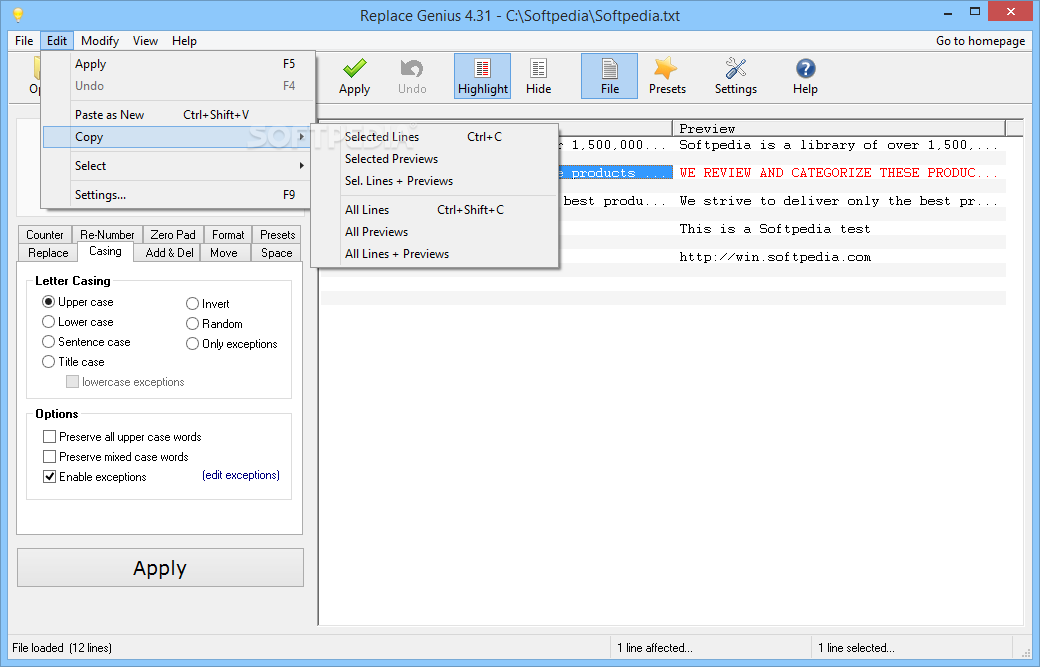The height and width of the screenshot is (667, 1040).
Task: Open the Modify menu
Action: point(99,40)
